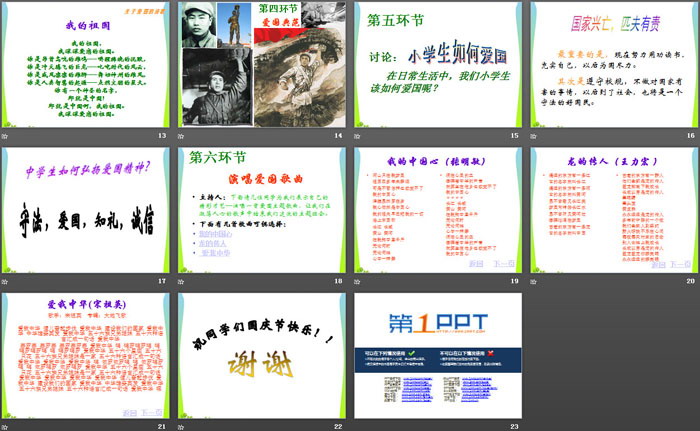Select slide 18 thumbnail 第六环节
The height and width of the screenshot is (431, 700).
pyautogui.click(x=262, y=210)
